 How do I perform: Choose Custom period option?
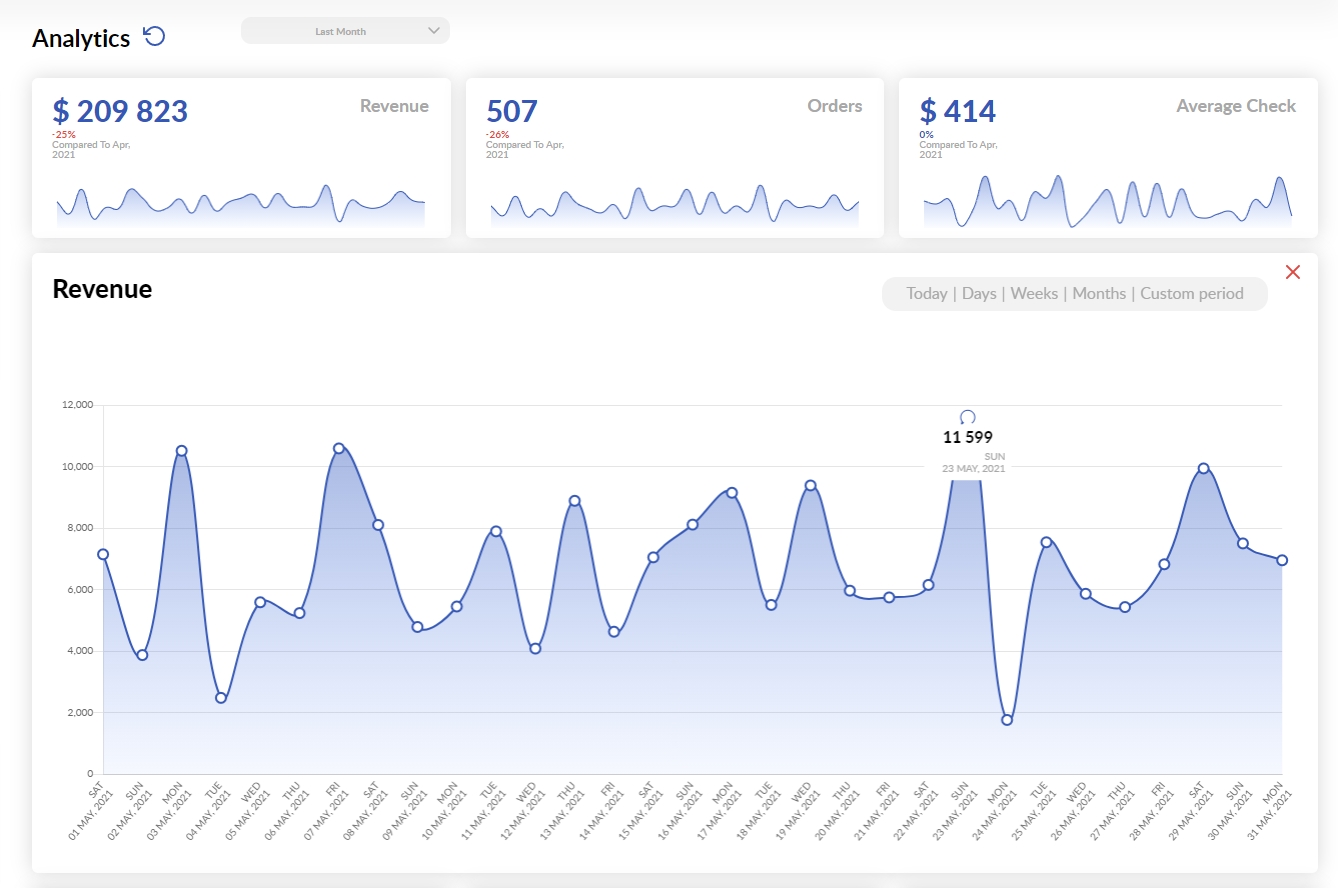(1192, 294)
